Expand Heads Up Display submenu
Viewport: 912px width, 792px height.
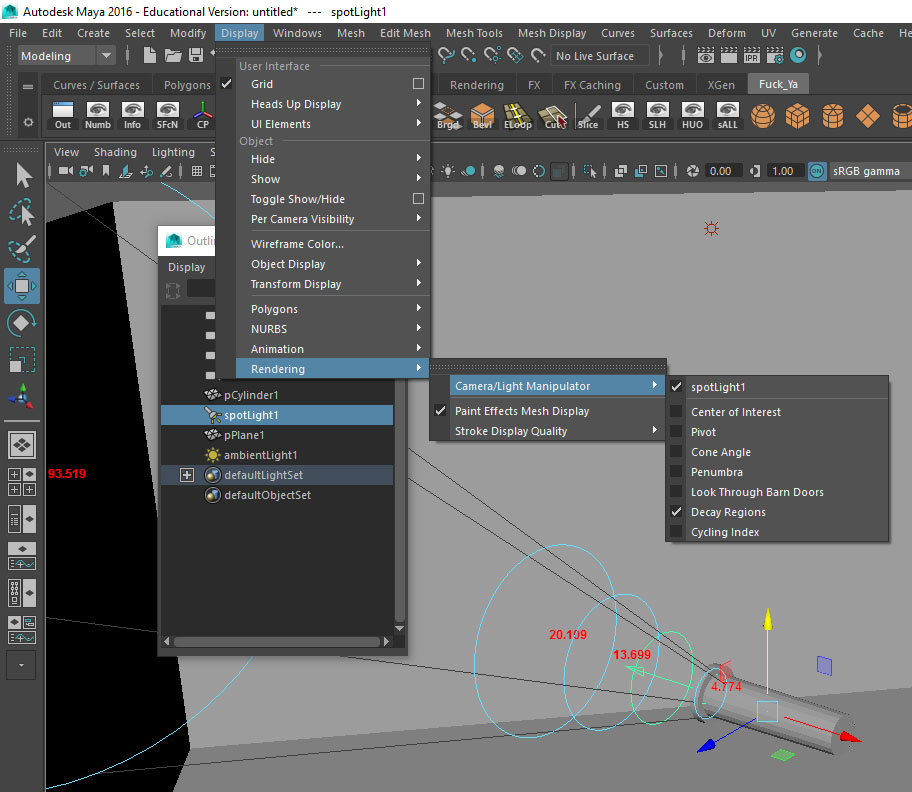click(333, 104)
